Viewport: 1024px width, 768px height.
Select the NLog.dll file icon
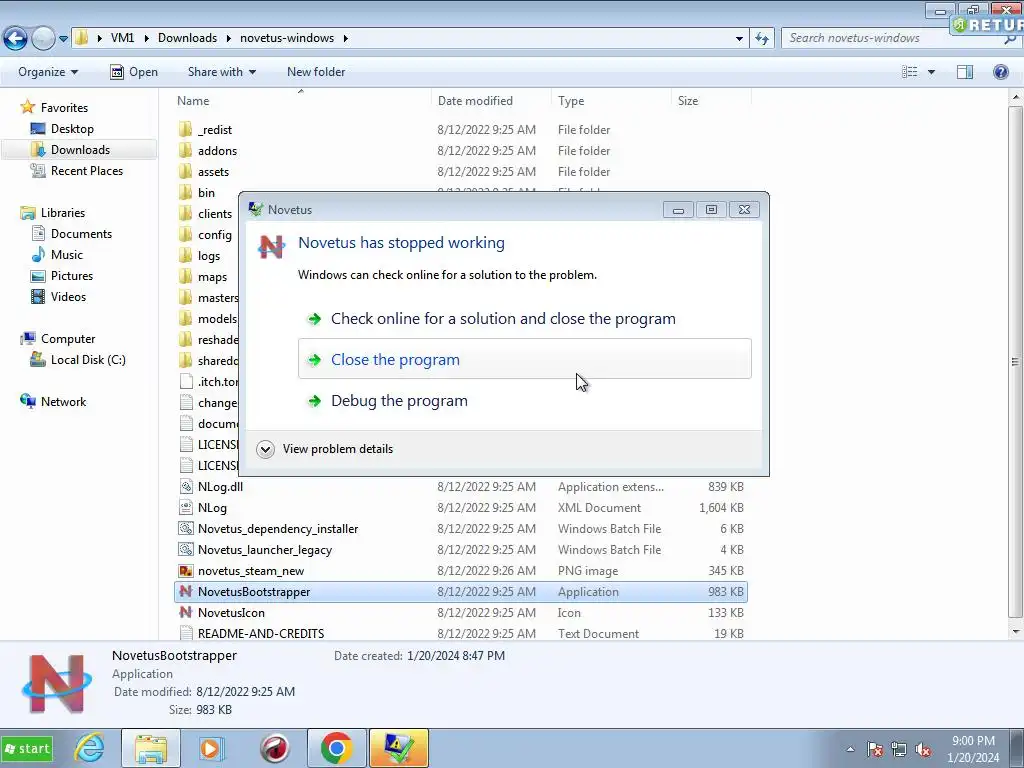point(186,487)
